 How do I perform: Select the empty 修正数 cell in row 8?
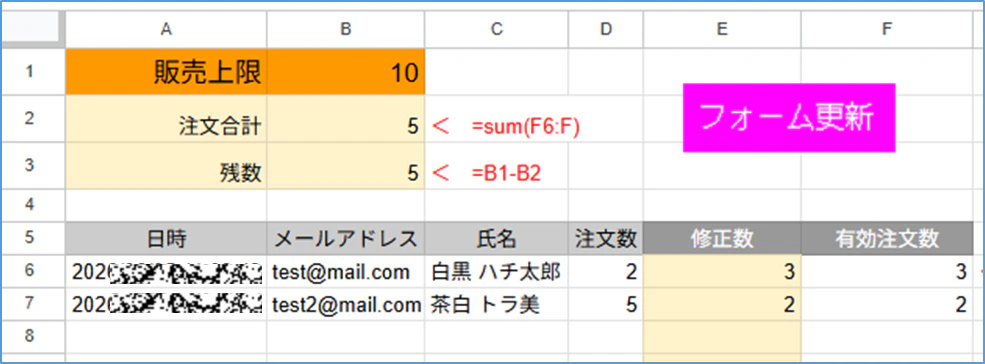coord(722,336)
